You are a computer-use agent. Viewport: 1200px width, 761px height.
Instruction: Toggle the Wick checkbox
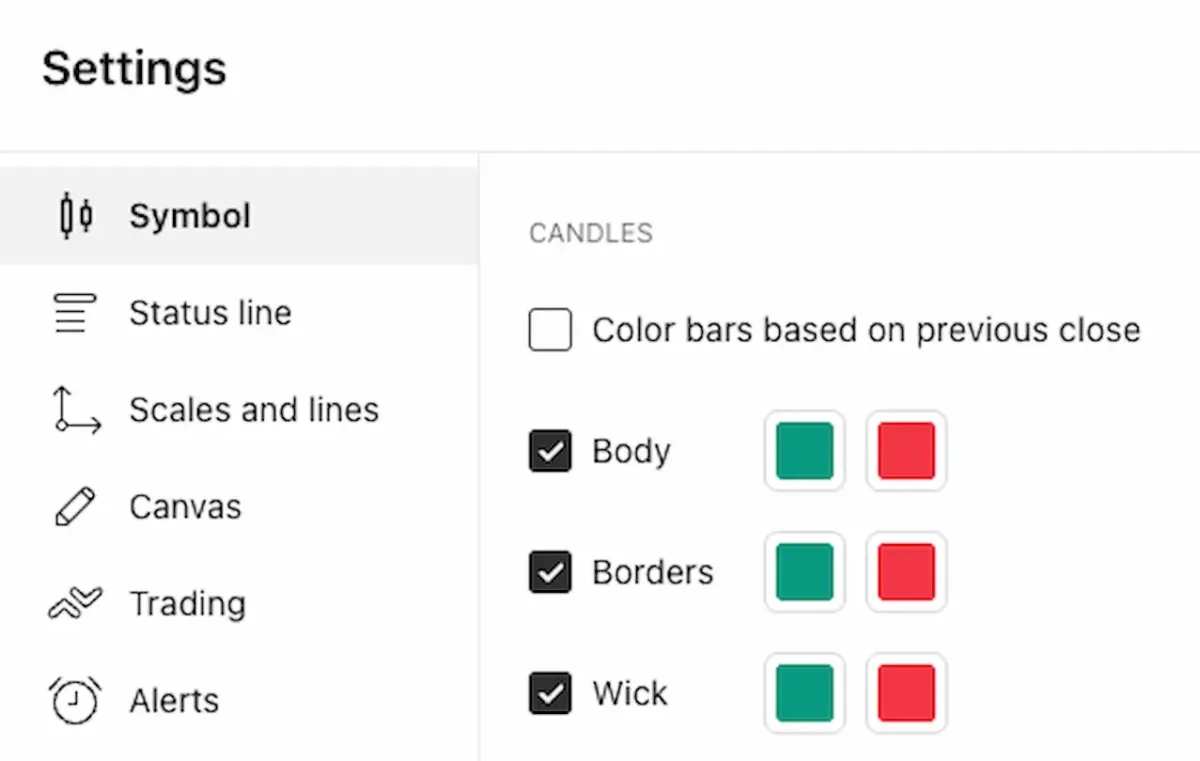(x=550, y=693)
